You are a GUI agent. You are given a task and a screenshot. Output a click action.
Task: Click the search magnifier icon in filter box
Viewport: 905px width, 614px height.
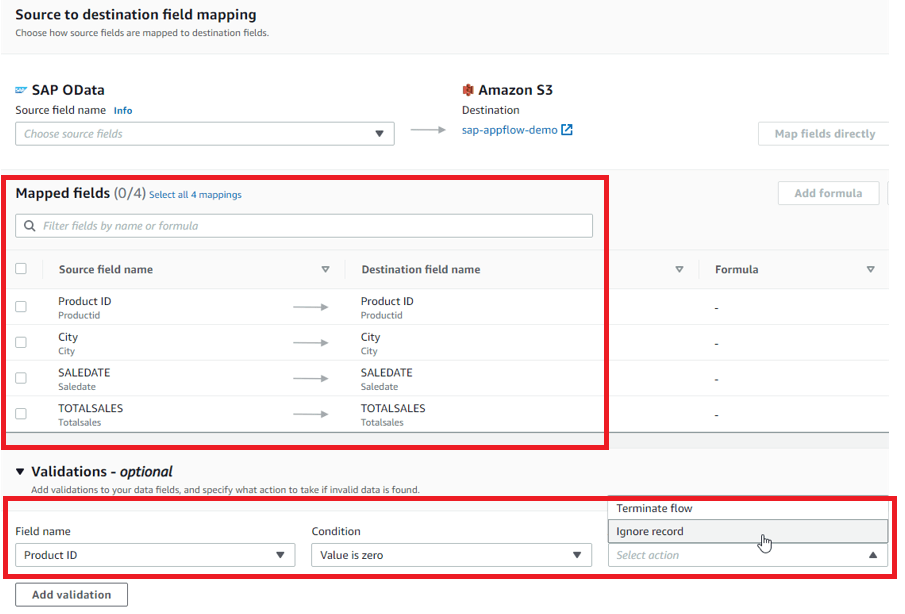pos(29,226)
